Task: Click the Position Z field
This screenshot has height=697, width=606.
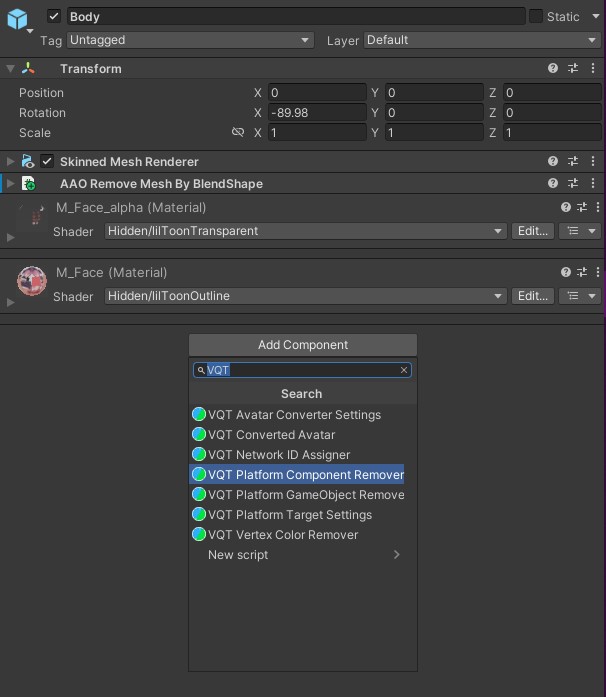Action: pos(552,92)
